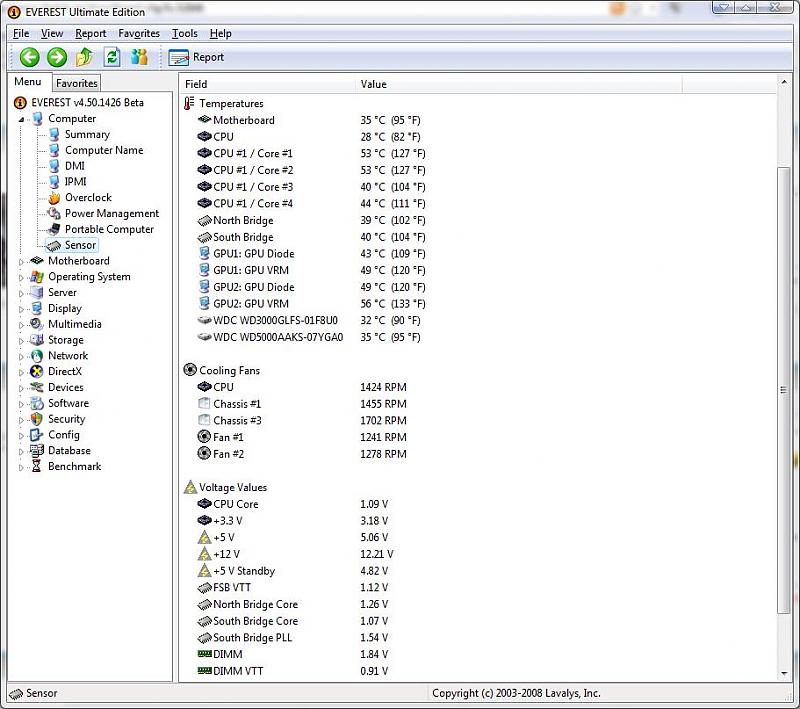Expand the Operating System tree node
This screenshot has width=800, height=709.
click(x=21, y=278)
